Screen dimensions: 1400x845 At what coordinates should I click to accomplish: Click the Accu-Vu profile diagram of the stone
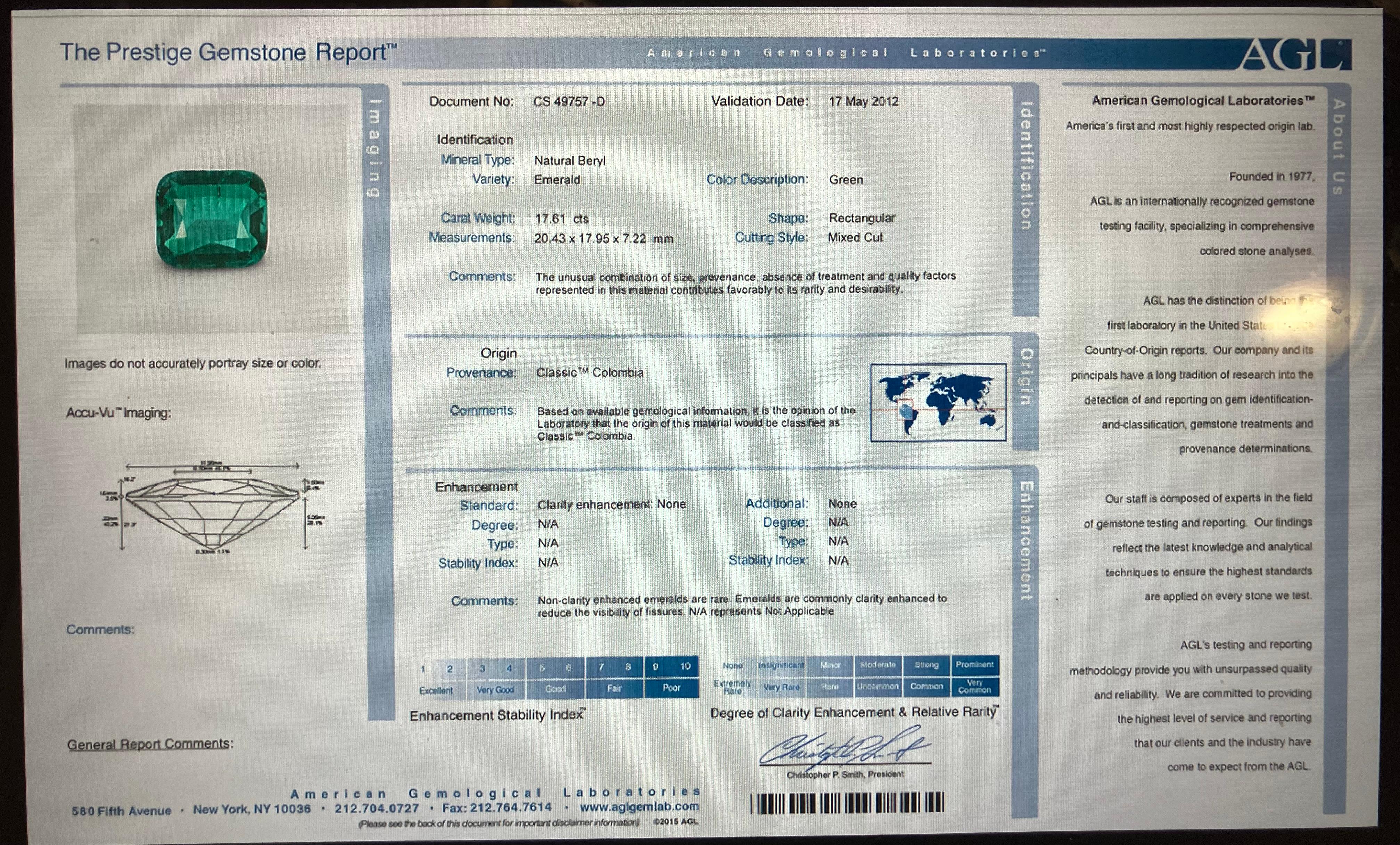(x=213, y=508)
